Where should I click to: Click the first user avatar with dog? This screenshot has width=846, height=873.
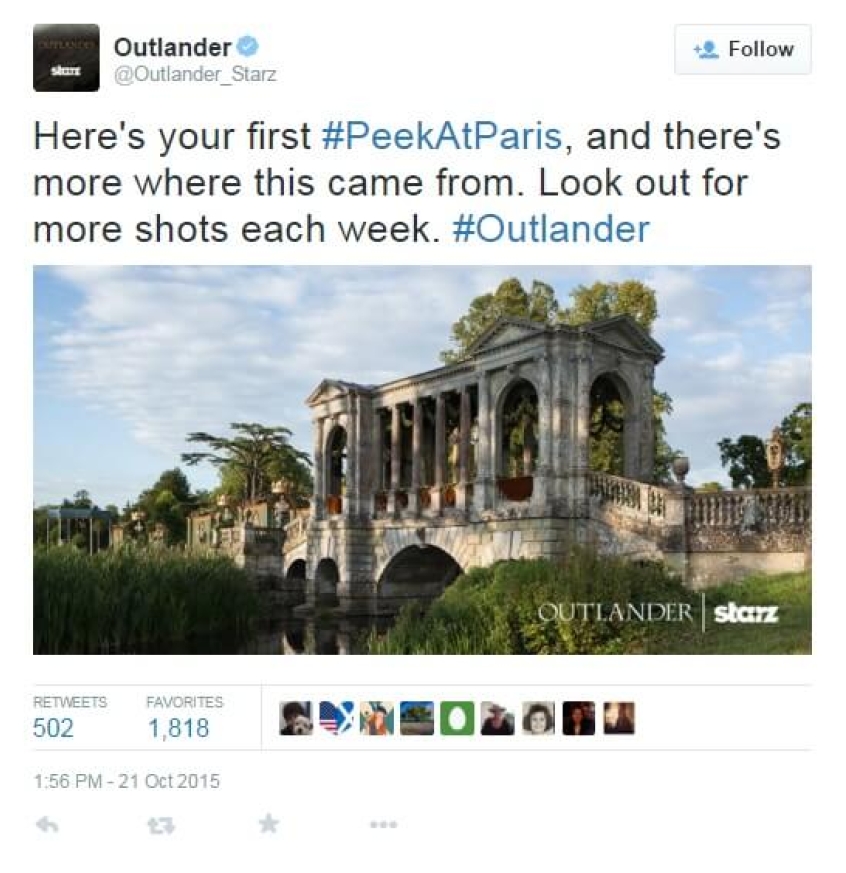296,718
